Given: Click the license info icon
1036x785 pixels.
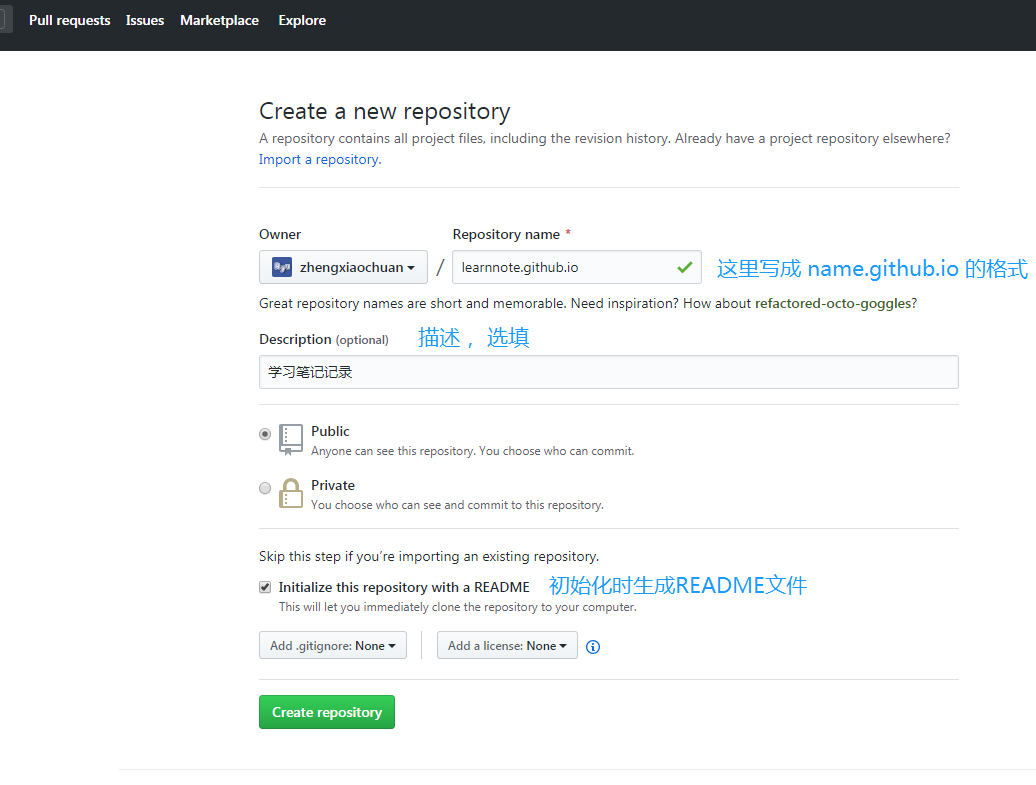Looking at the screenshot, I should [x=593, y=647].
